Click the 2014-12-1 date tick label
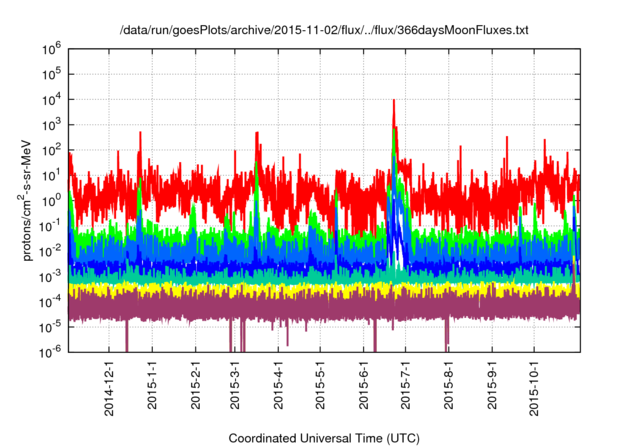The image size is (640, 448). point(109,389)
